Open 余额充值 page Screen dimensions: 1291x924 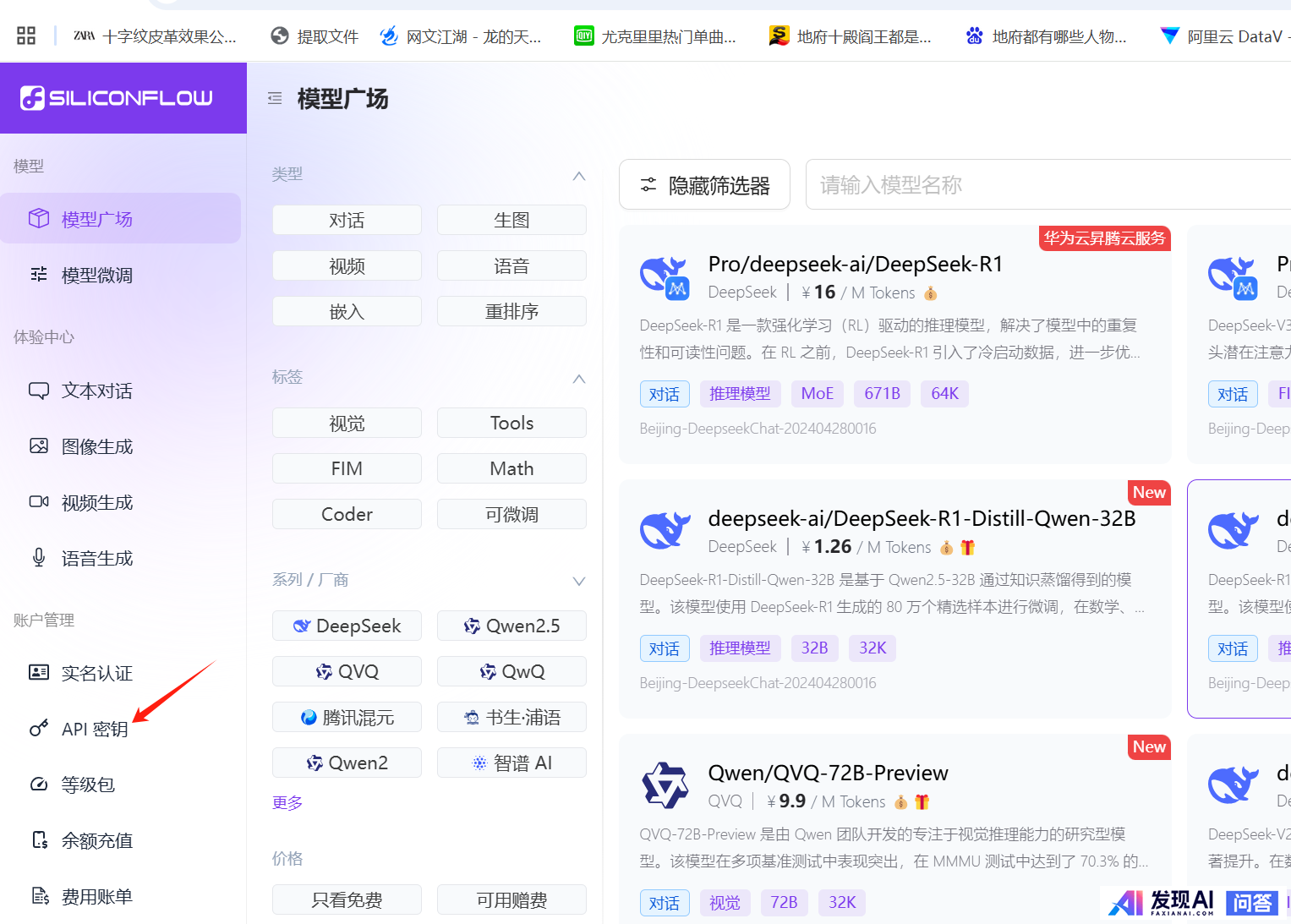[120, 840]
